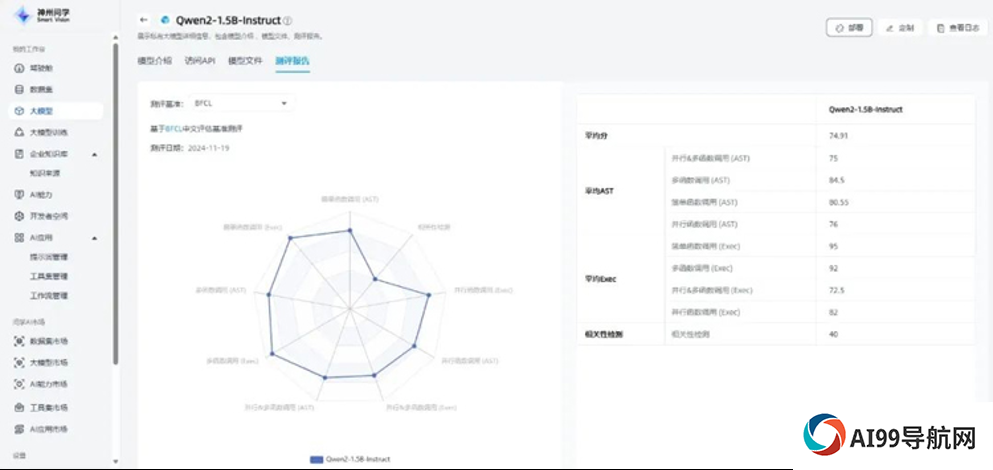The width and height of the screenshot is (993, 470).
Task: Open the 数据集 dataset sidebar icon
Action: coord(19,90)
